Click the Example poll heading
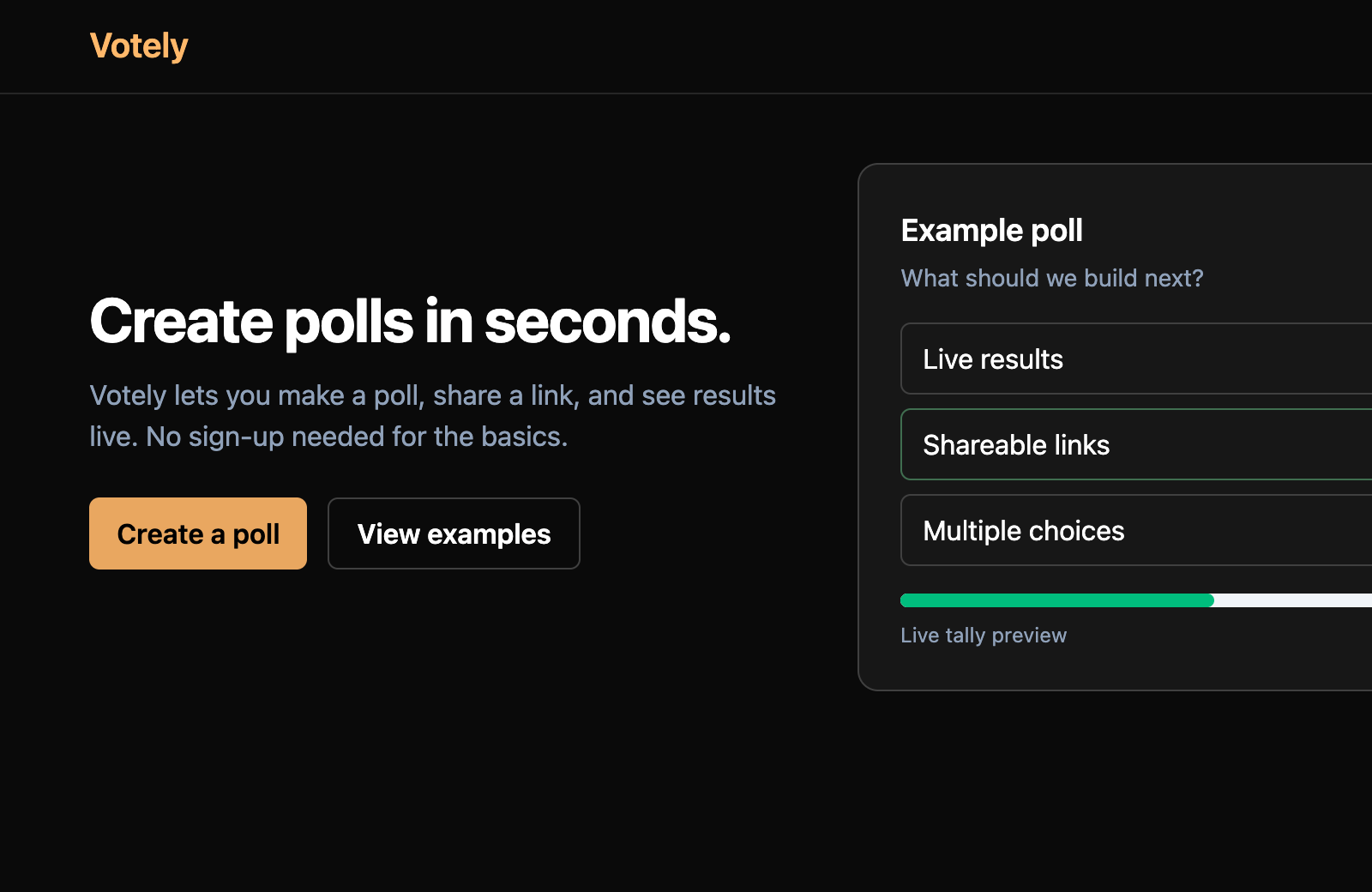Viewport: 1372px width, 892px height. click(x=991, y=231)
